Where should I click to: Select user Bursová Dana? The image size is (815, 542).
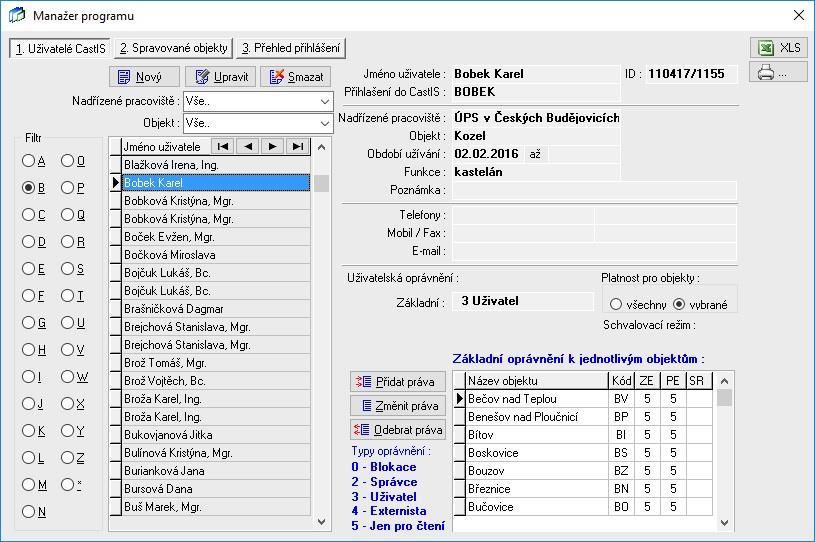coord(216,489)
